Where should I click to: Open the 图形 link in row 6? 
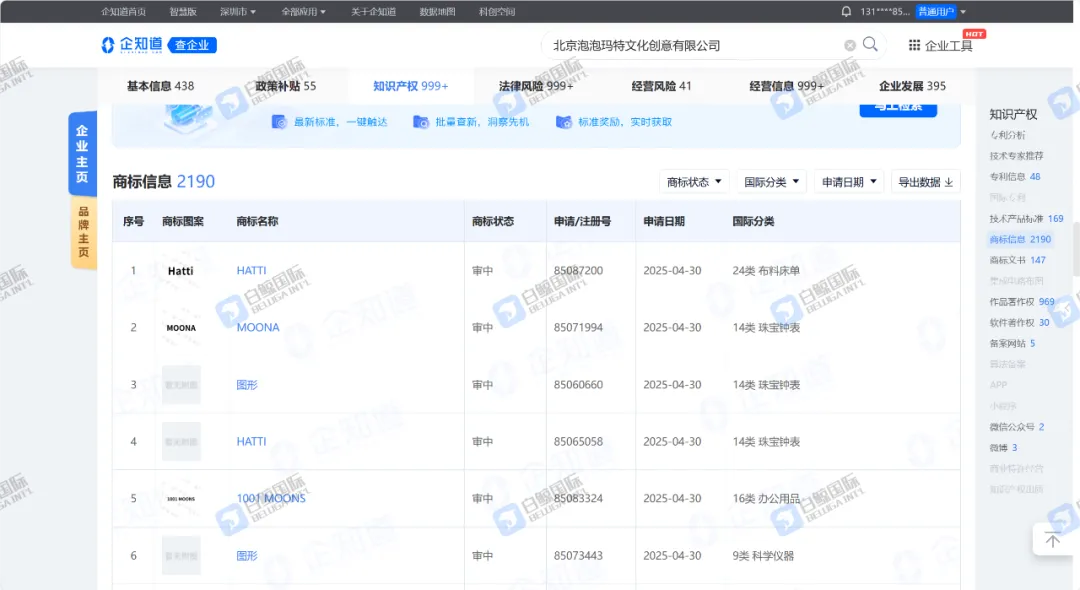pyautogui.click(x=247, y=556)
